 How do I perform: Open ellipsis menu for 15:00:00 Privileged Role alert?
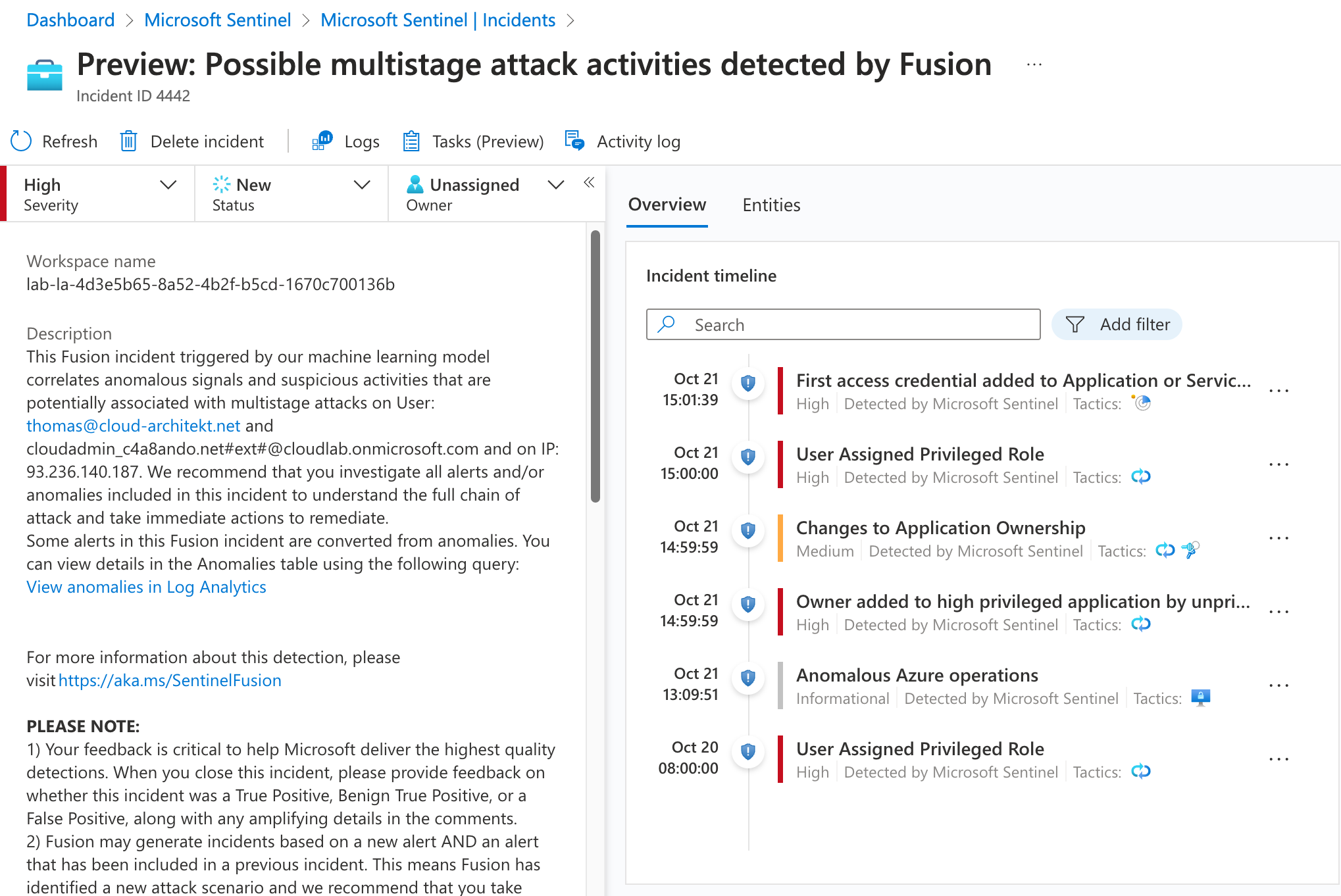[x=1278, y=464]
